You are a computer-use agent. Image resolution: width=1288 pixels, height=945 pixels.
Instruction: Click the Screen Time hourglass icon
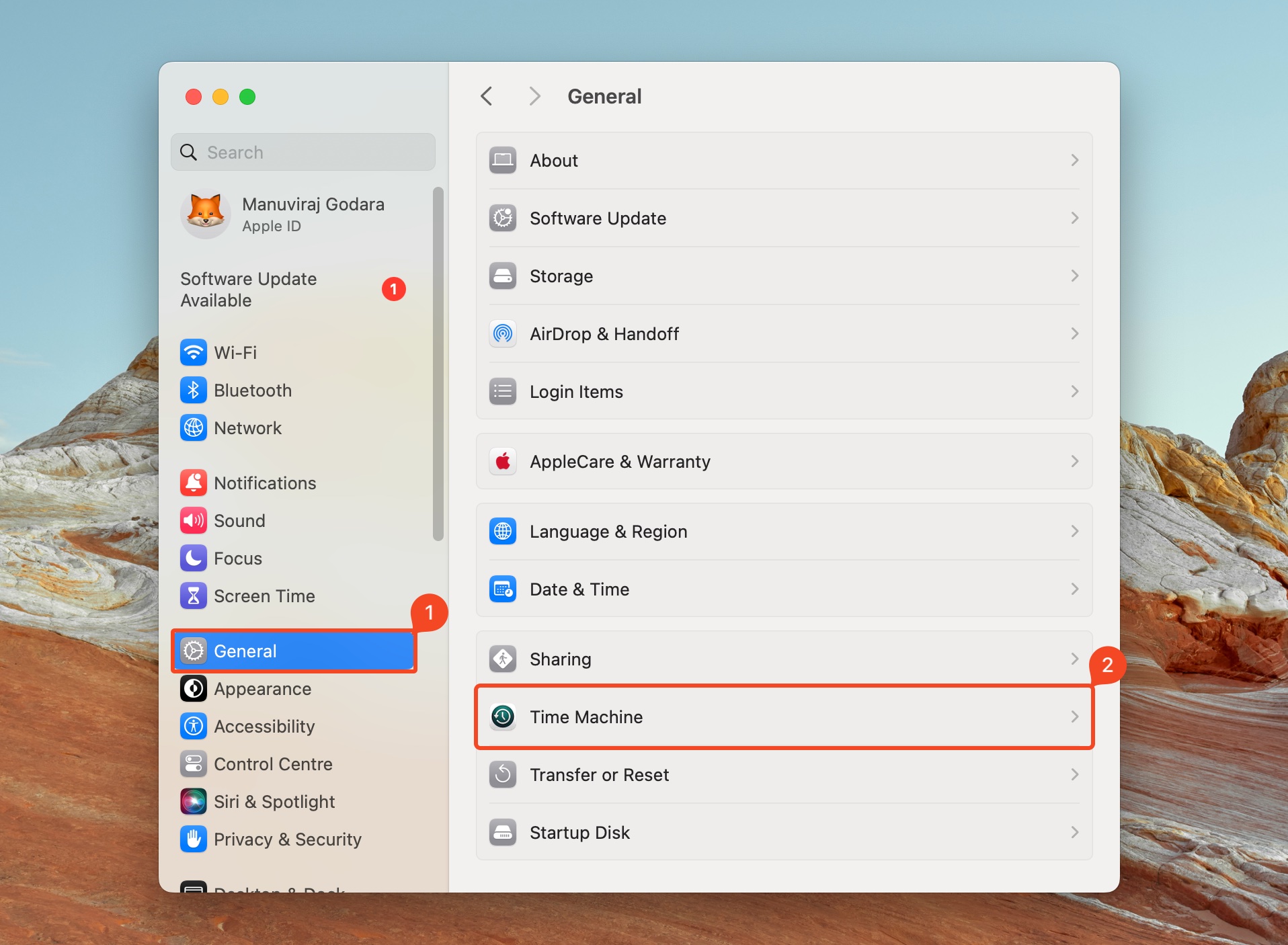tap(194, 595)
